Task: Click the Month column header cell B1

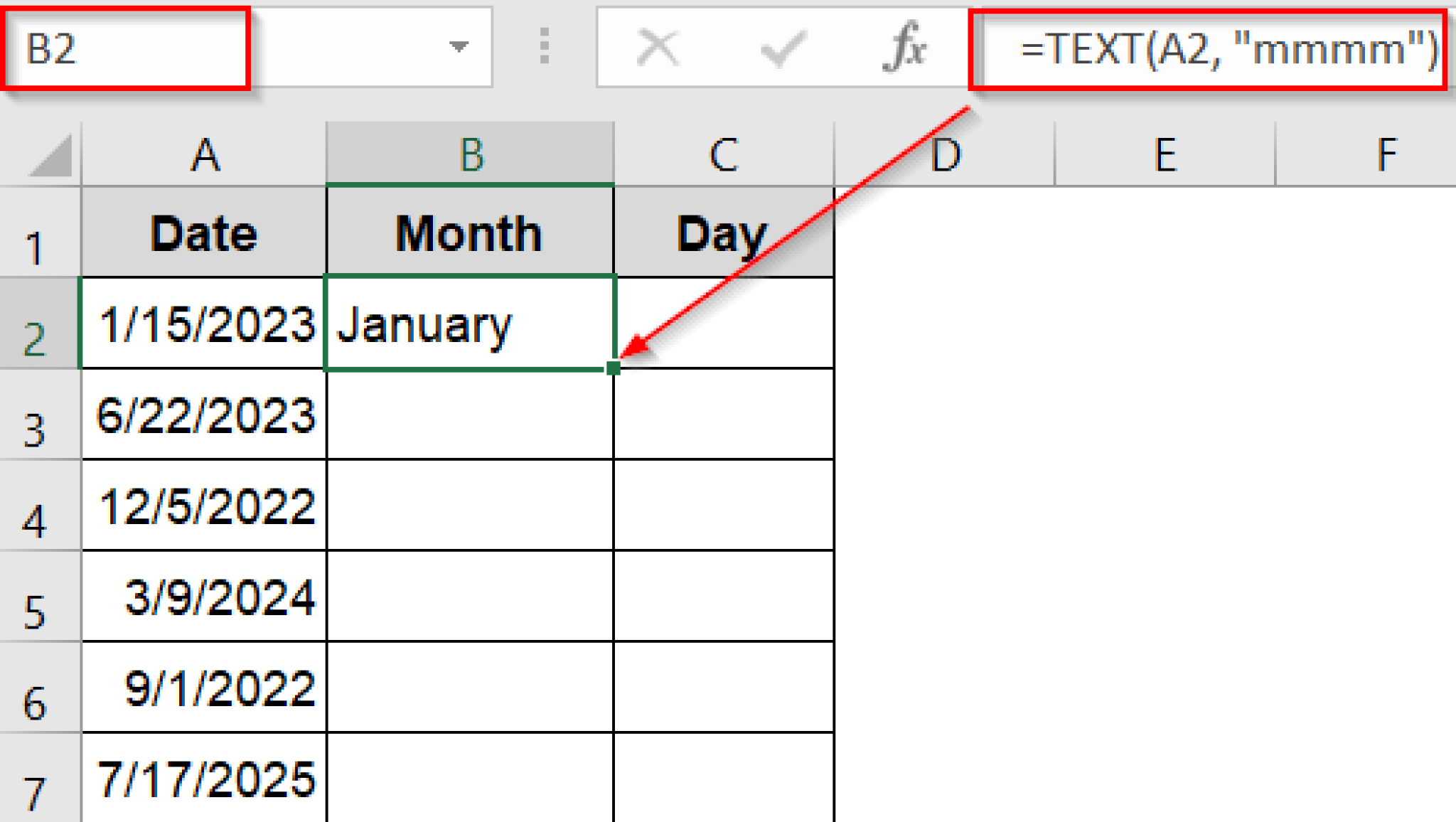Action: tap(469, 231)
